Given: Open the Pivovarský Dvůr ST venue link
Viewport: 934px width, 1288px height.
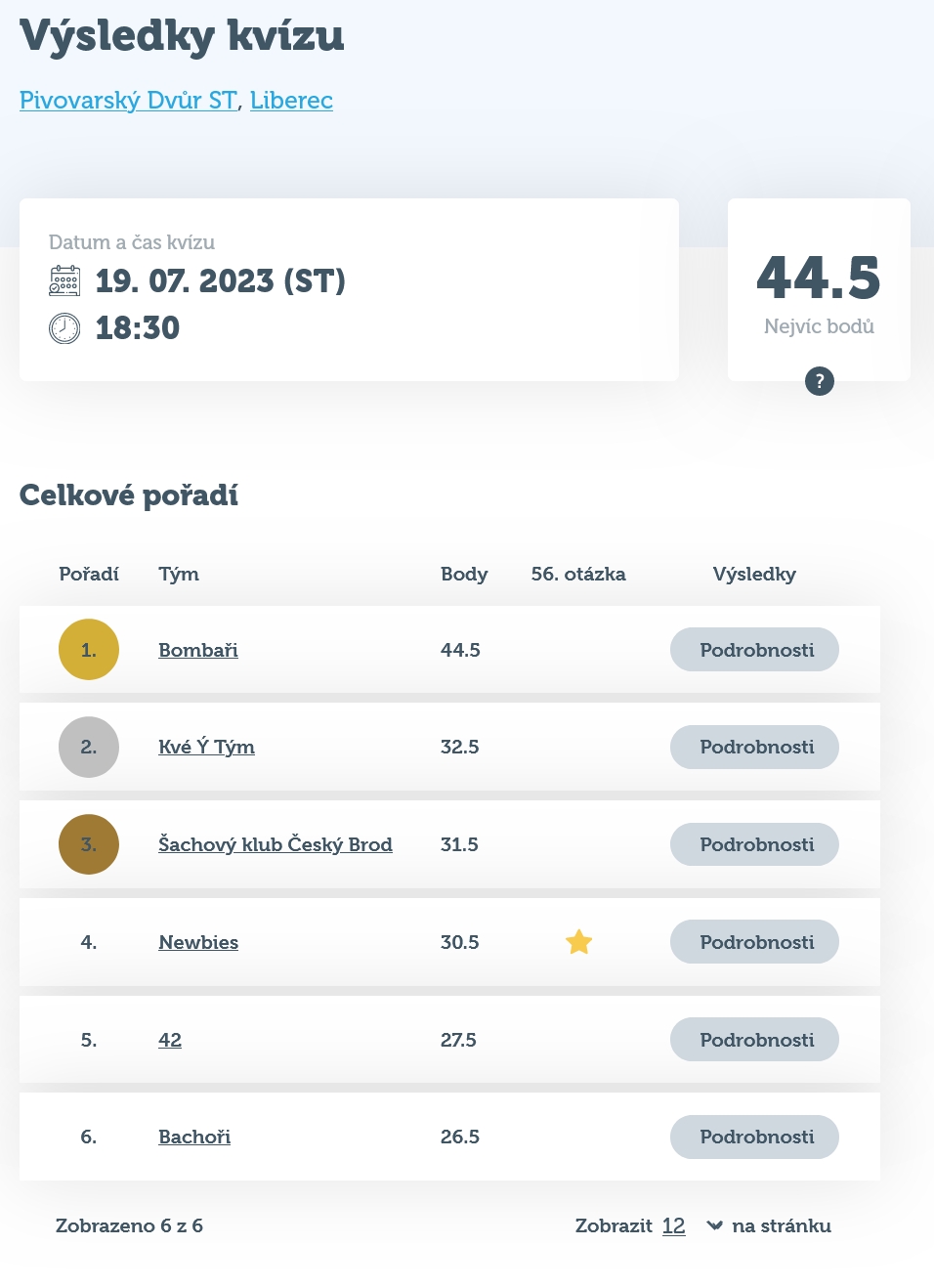Looking at the screenshot, I should (128, 100).
